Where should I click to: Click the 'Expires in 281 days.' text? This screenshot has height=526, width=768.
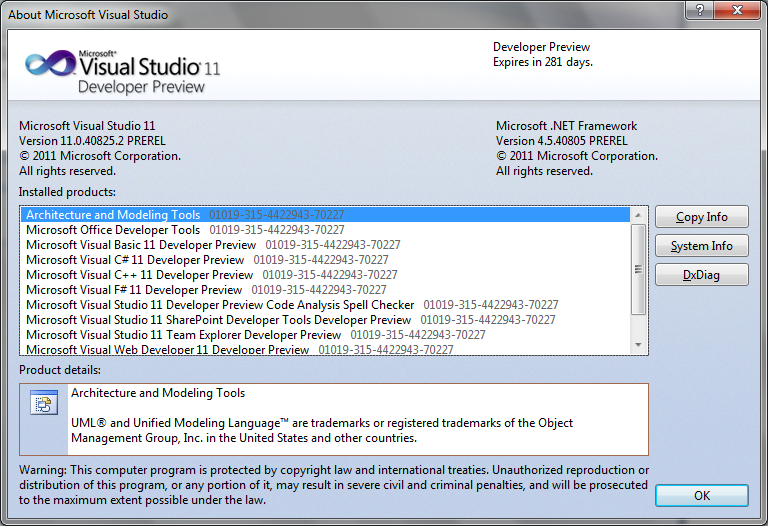point(543,62)
